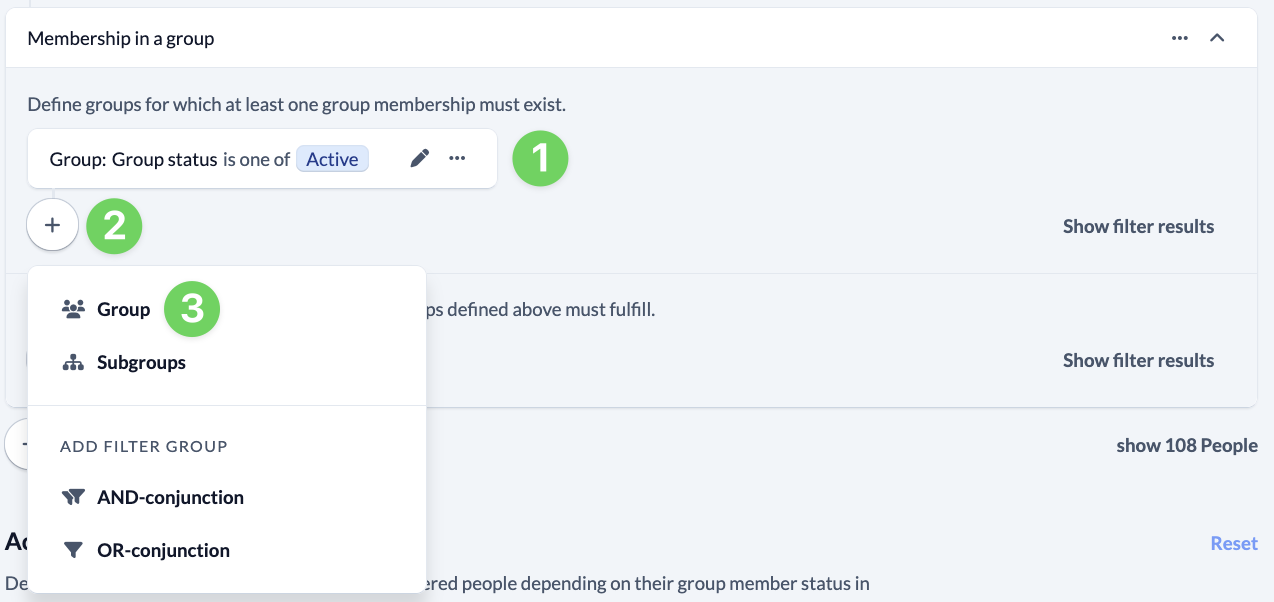The image size is (1274, 602).
Task: Edit the Group status filter with pencil icon
Action: 420,159
